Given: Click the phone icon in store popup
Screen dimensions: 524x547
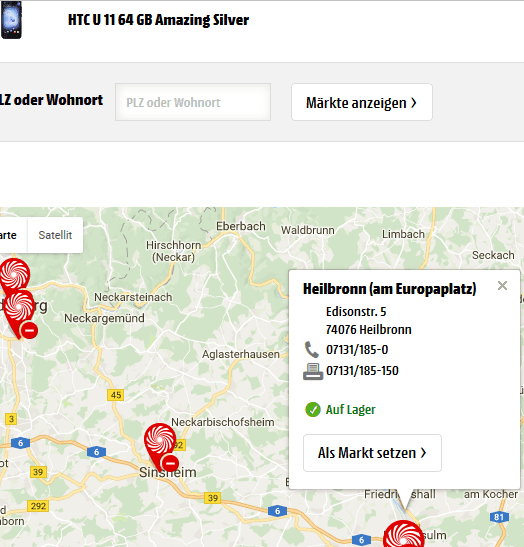Looking at the screenshot, I should pos(312,350).
